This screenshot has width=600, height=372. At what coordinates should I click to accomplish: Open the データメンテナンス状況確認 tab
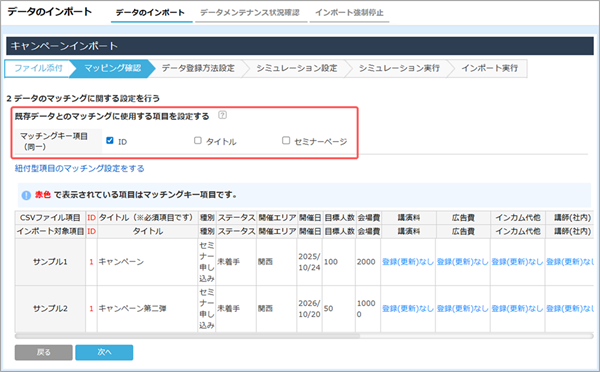250,13
